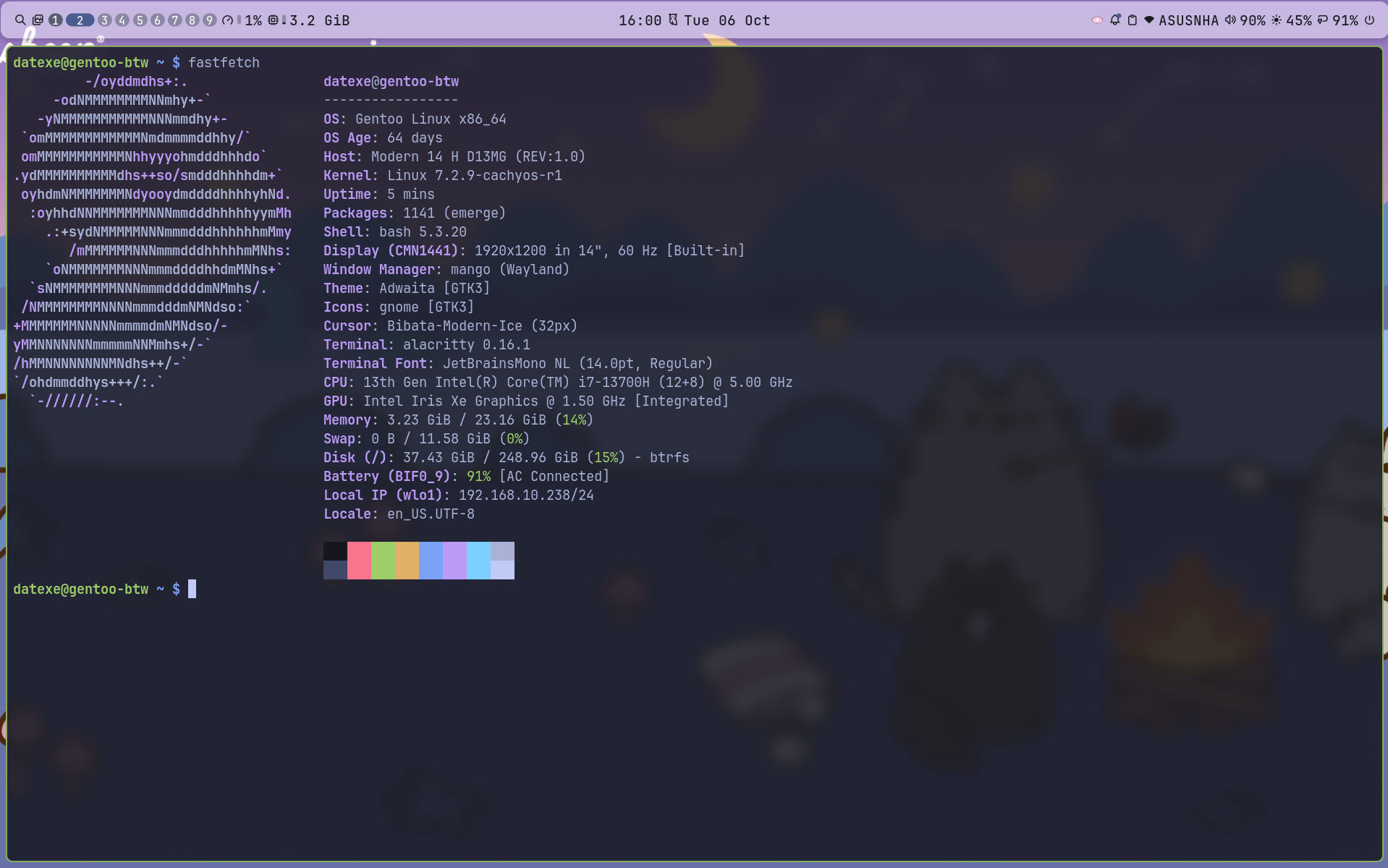Switch to workspace 5
The width and height of the screenshot is (1388, 868).
pyautogui.click(x=140, y=20)
